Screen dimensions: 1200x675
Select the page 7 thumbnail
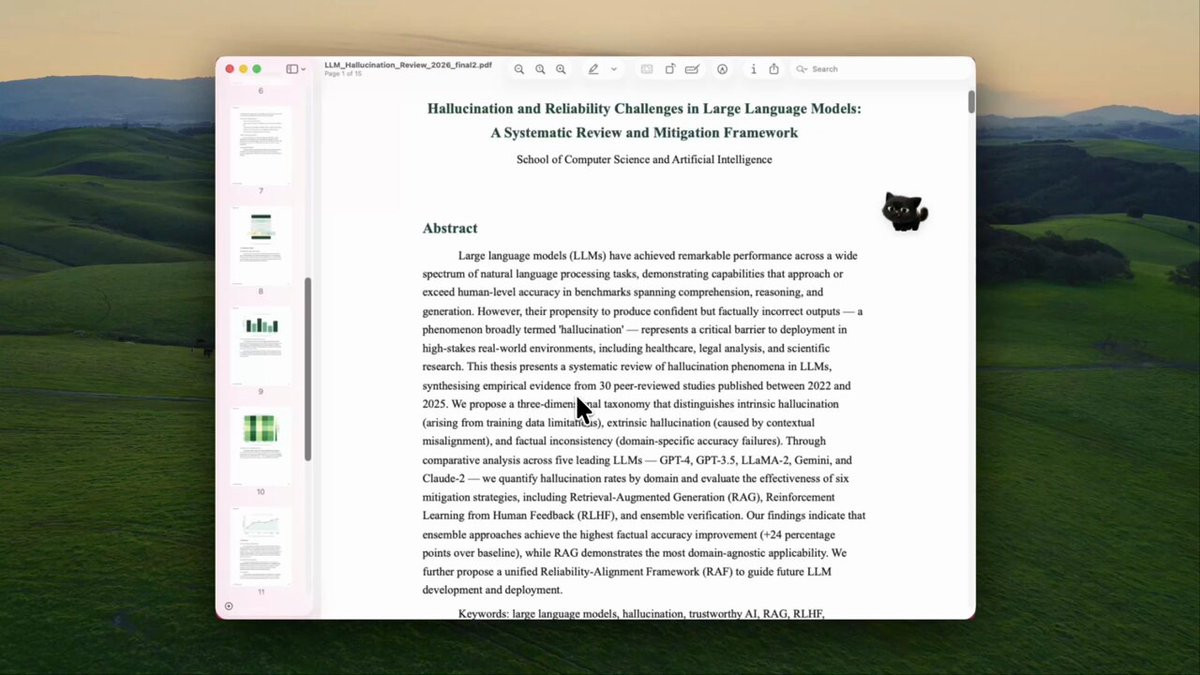click(261, 145)
